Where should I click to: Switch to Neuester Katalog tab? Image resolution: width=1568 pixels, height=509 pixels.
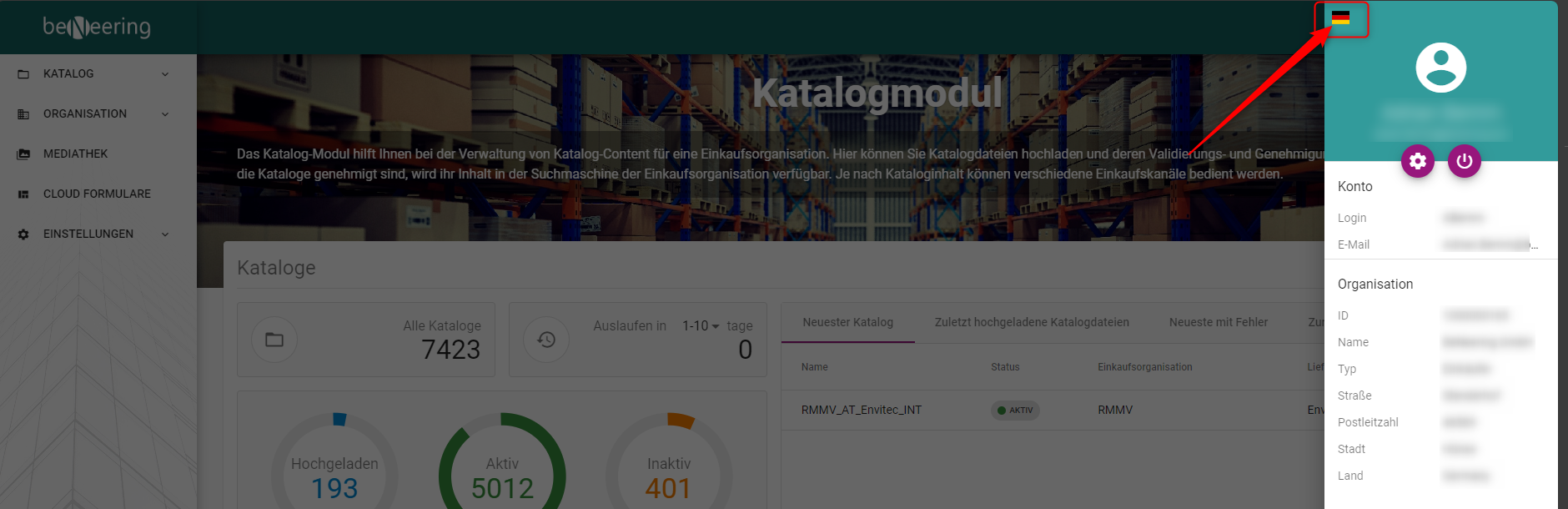[847, 323]
